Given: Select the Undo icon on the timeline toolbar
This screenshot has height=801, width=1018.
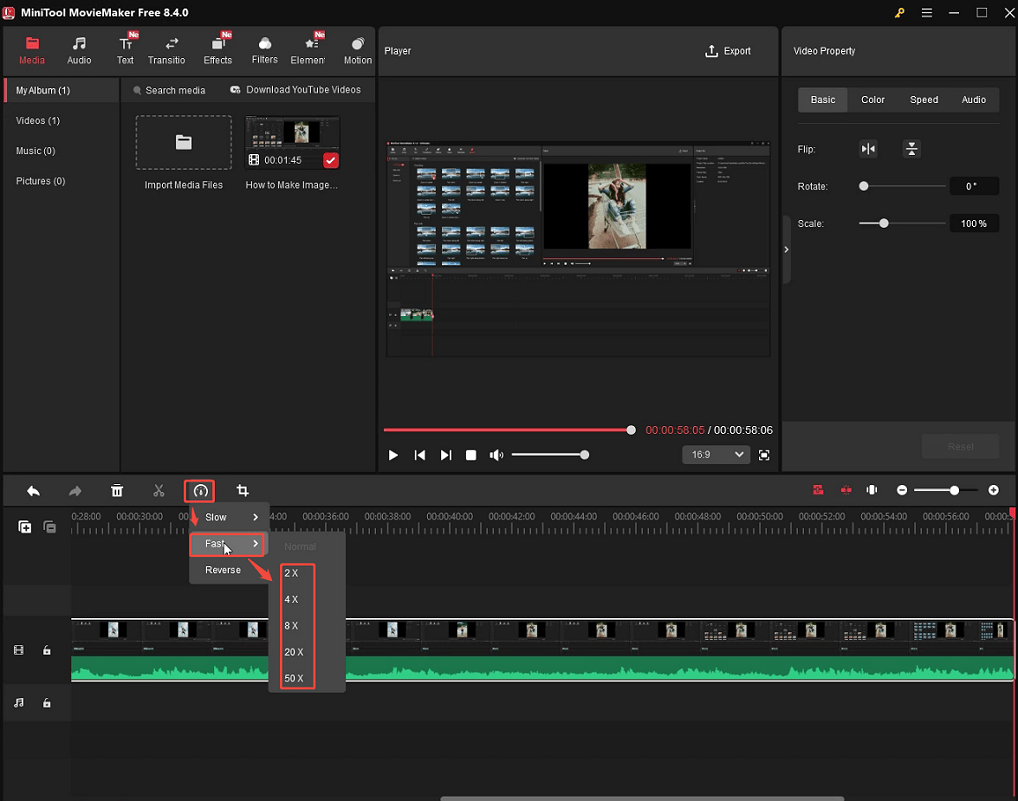Looking at the screenshot, I should coord(33,490).
